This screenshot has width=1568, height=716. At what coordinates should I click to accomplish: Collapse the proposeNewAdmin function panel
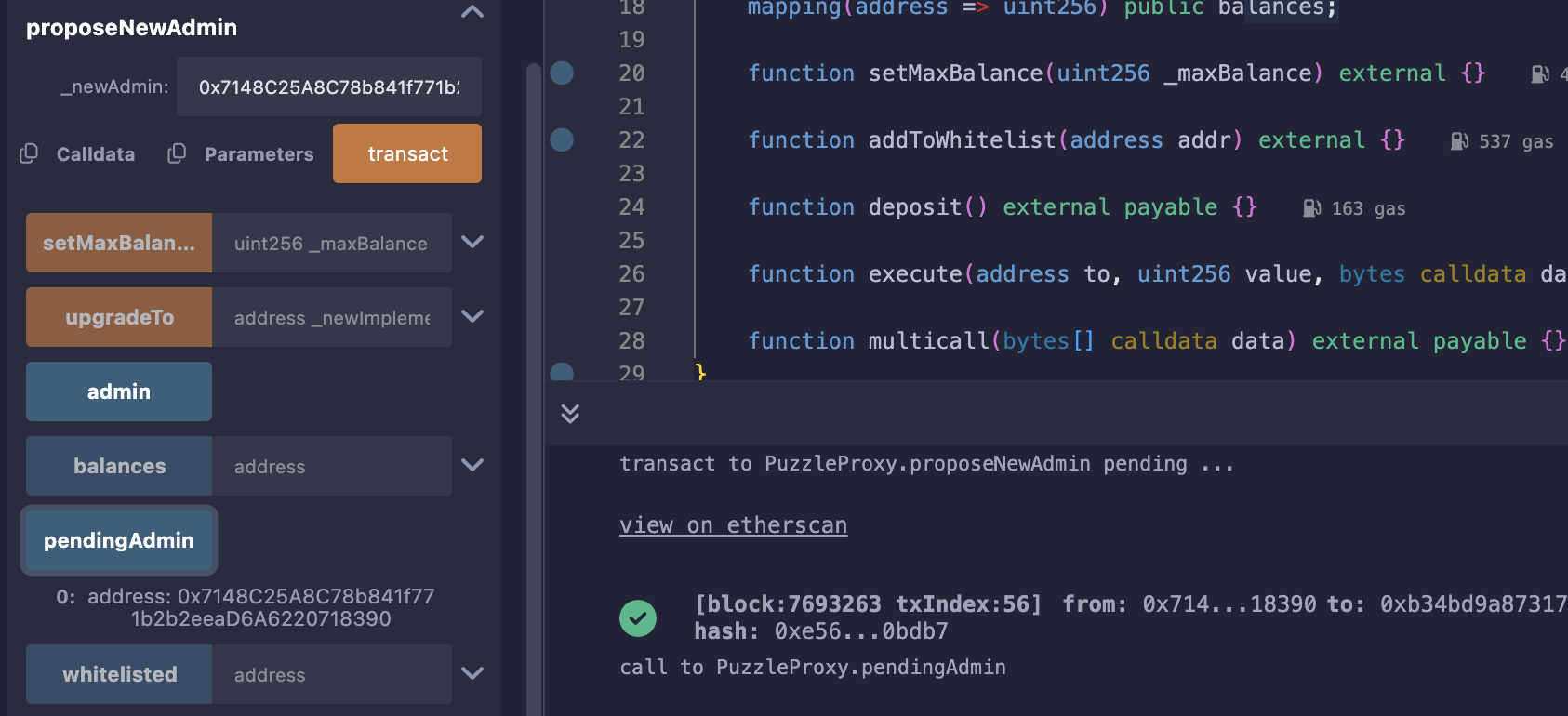[472, 12]
